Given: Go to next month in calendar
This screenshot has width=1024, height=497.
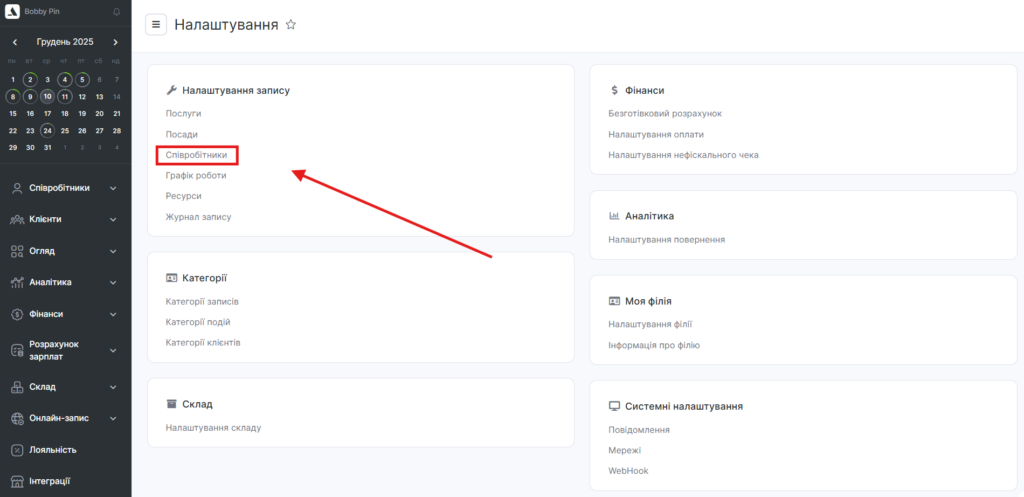Looking at the screenshot, I should point(116,42).
